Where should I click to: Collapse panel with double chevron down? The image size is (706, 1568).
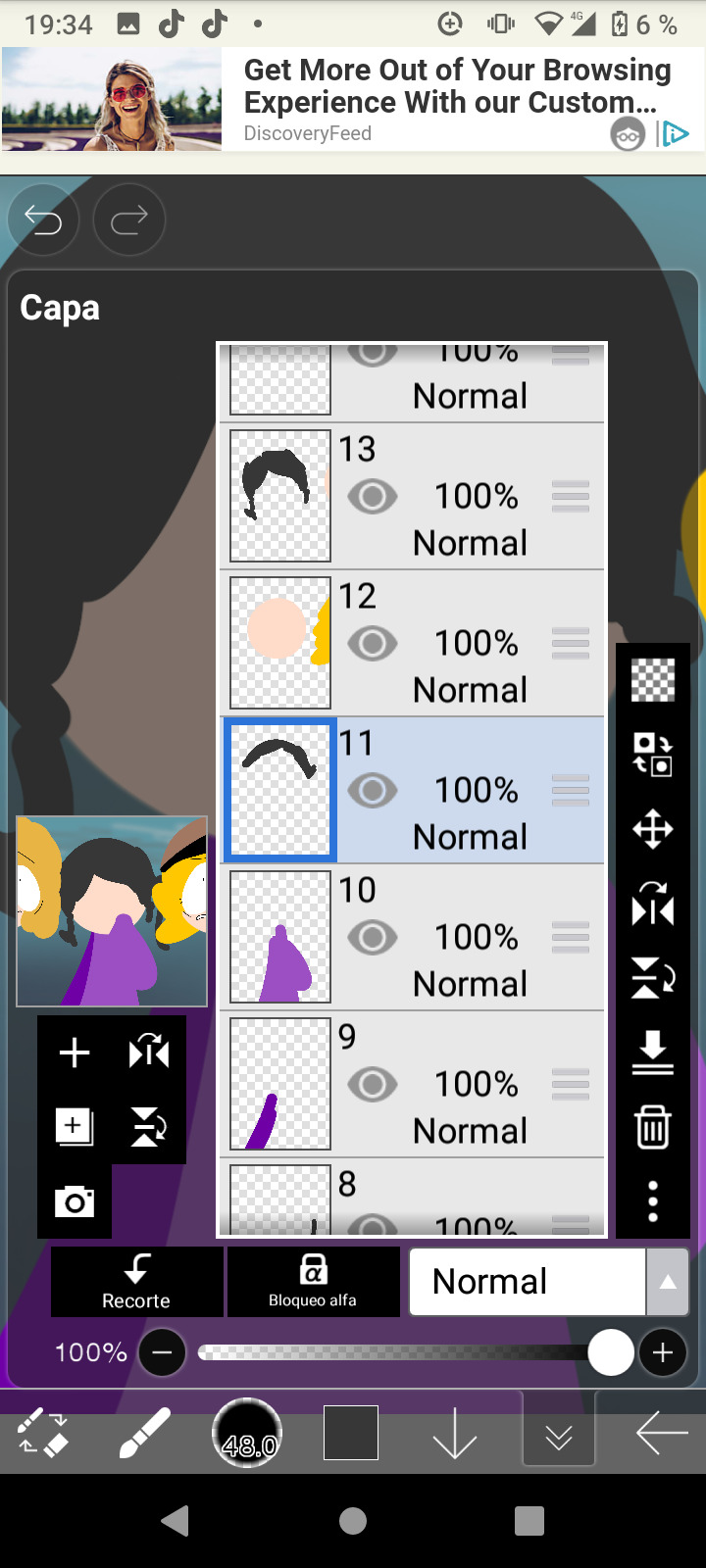tap(559, 1438)
